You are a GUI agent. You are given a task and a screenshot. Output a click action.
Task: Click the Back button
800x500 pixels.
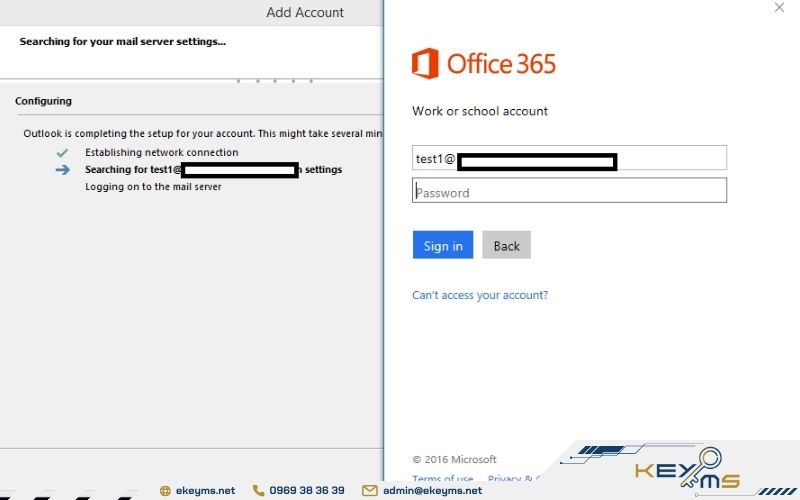point(506,245)
